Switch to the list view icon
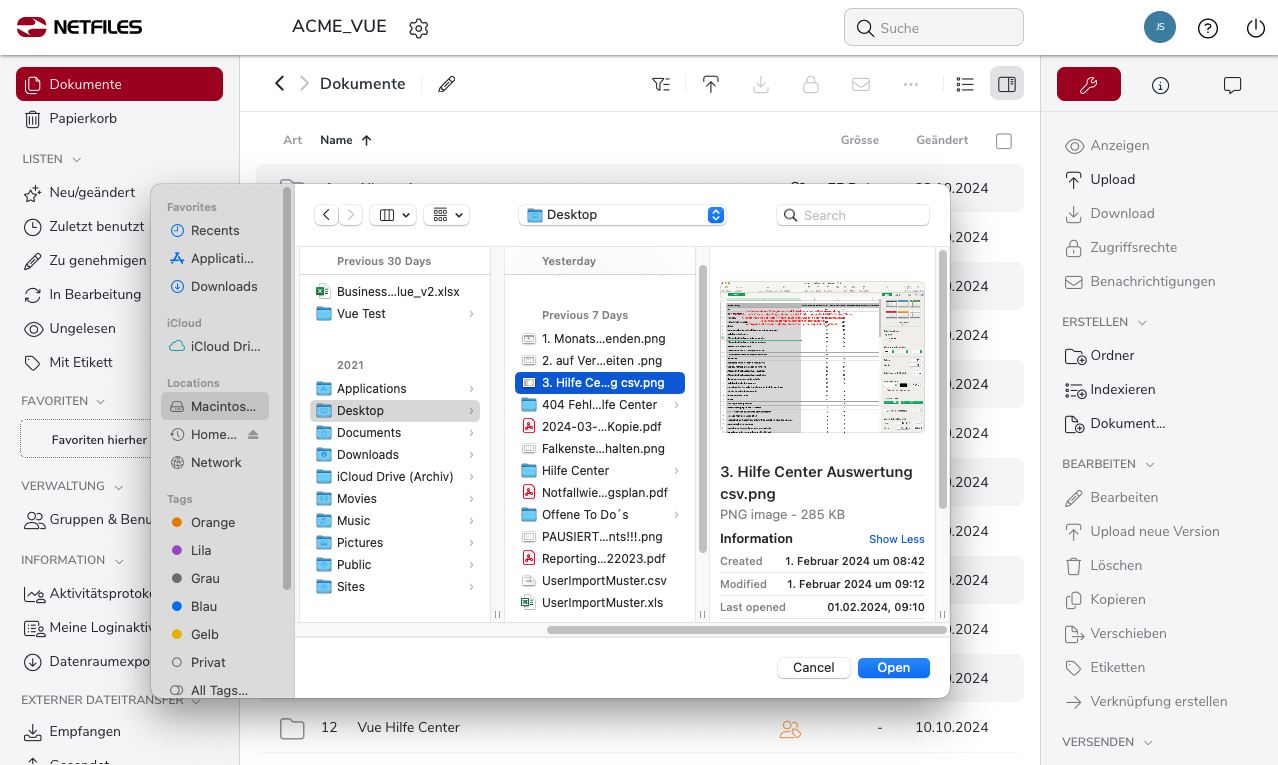Image resolution: width=1278 pixels, height=765 pixels. (965, 85)
